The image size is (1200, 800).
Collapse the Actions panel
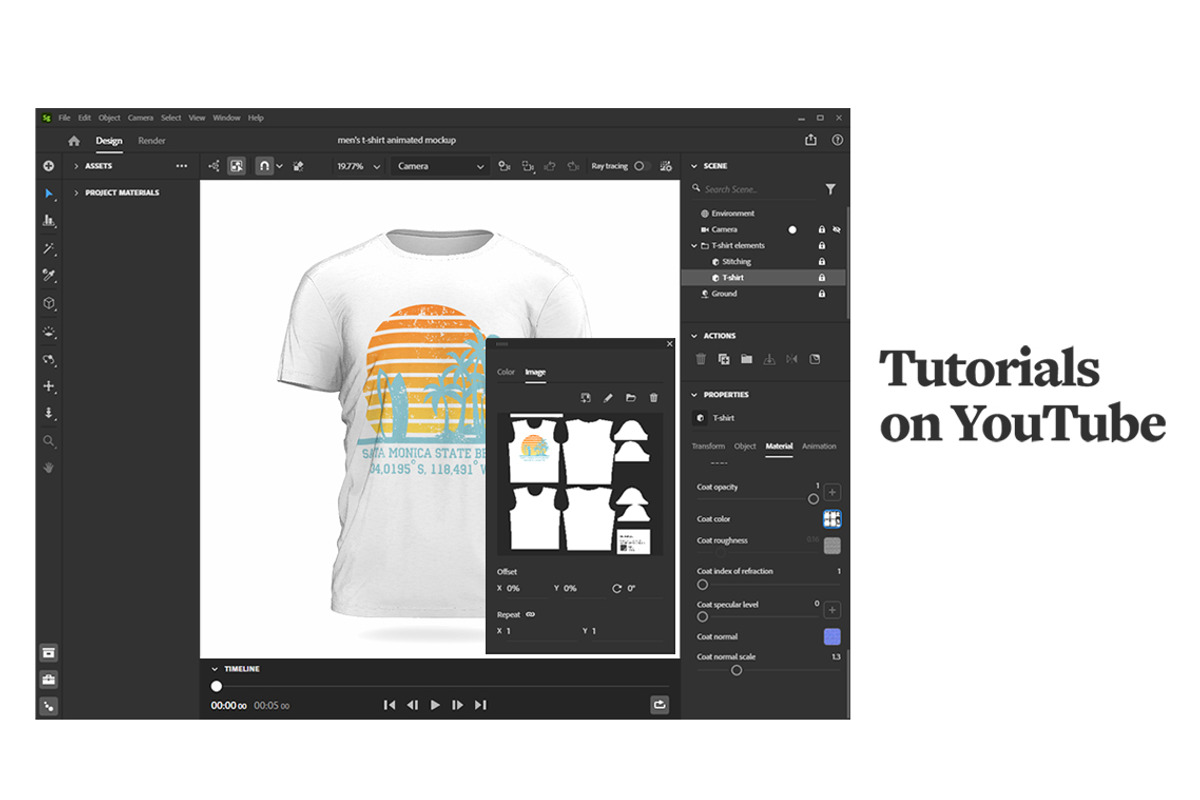pos(694,336)
